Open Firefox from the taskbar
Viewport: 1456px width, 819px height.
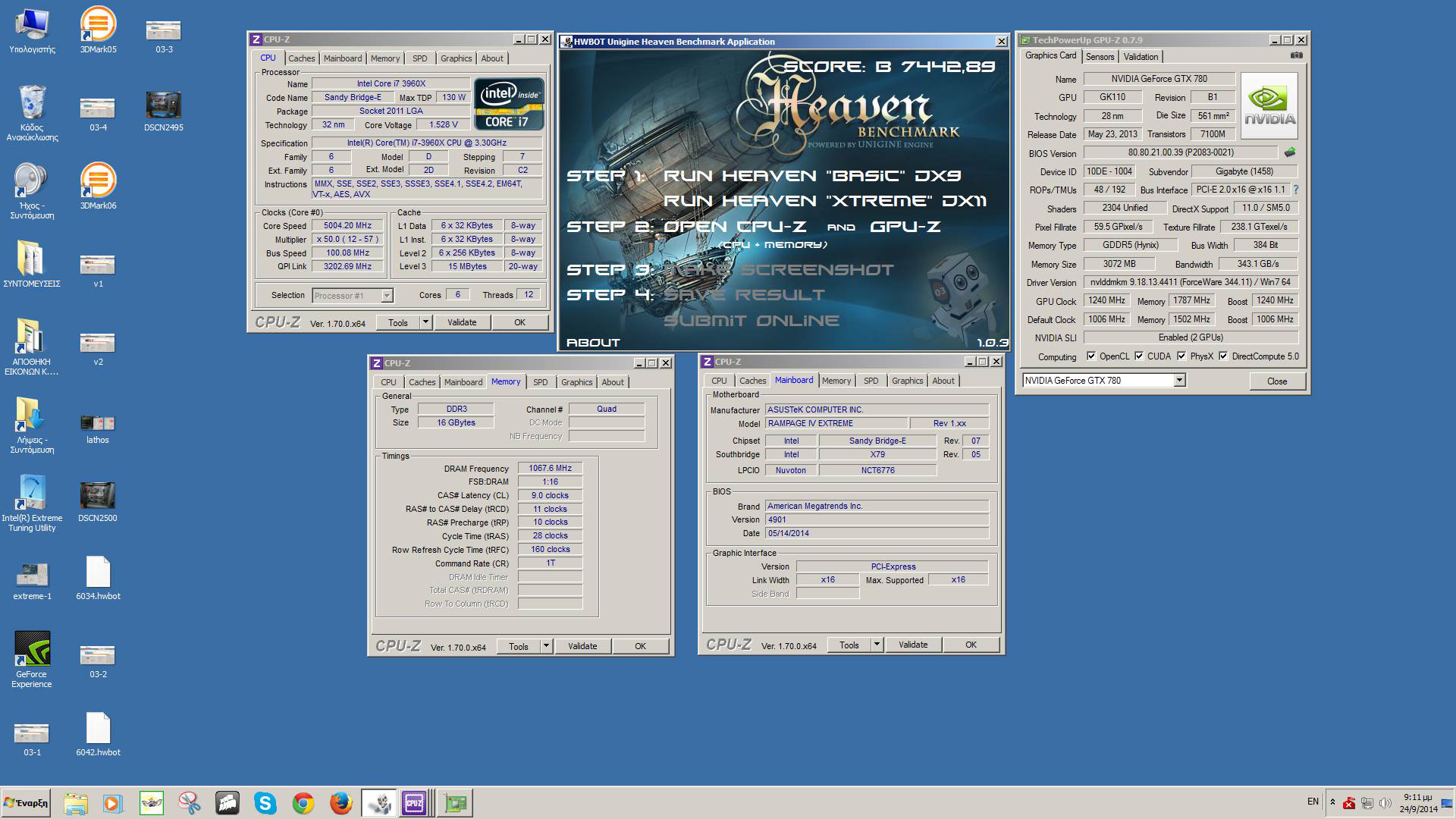pos(341,803)
